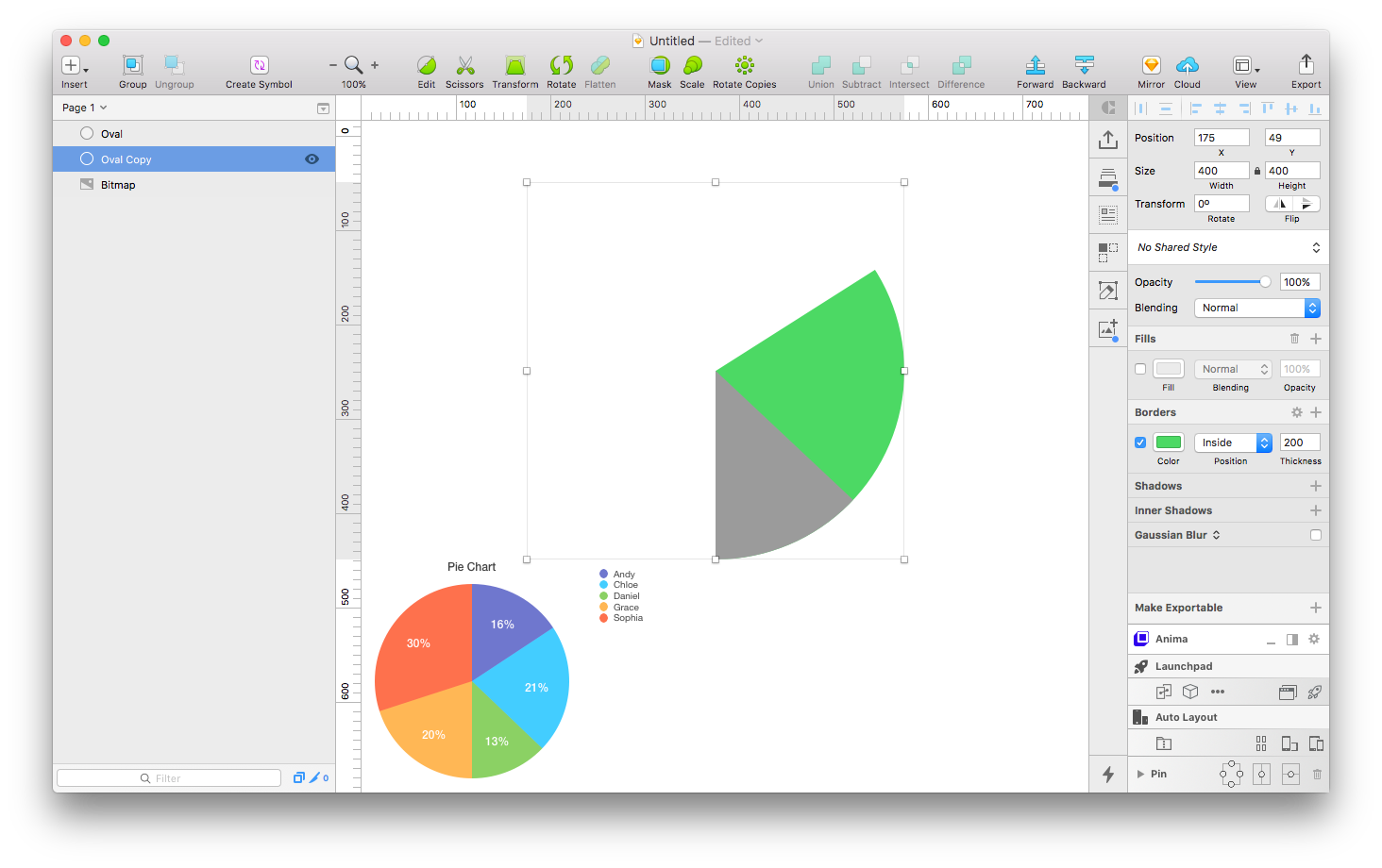Open the Borders settings gear

(x=1297, y=412)
